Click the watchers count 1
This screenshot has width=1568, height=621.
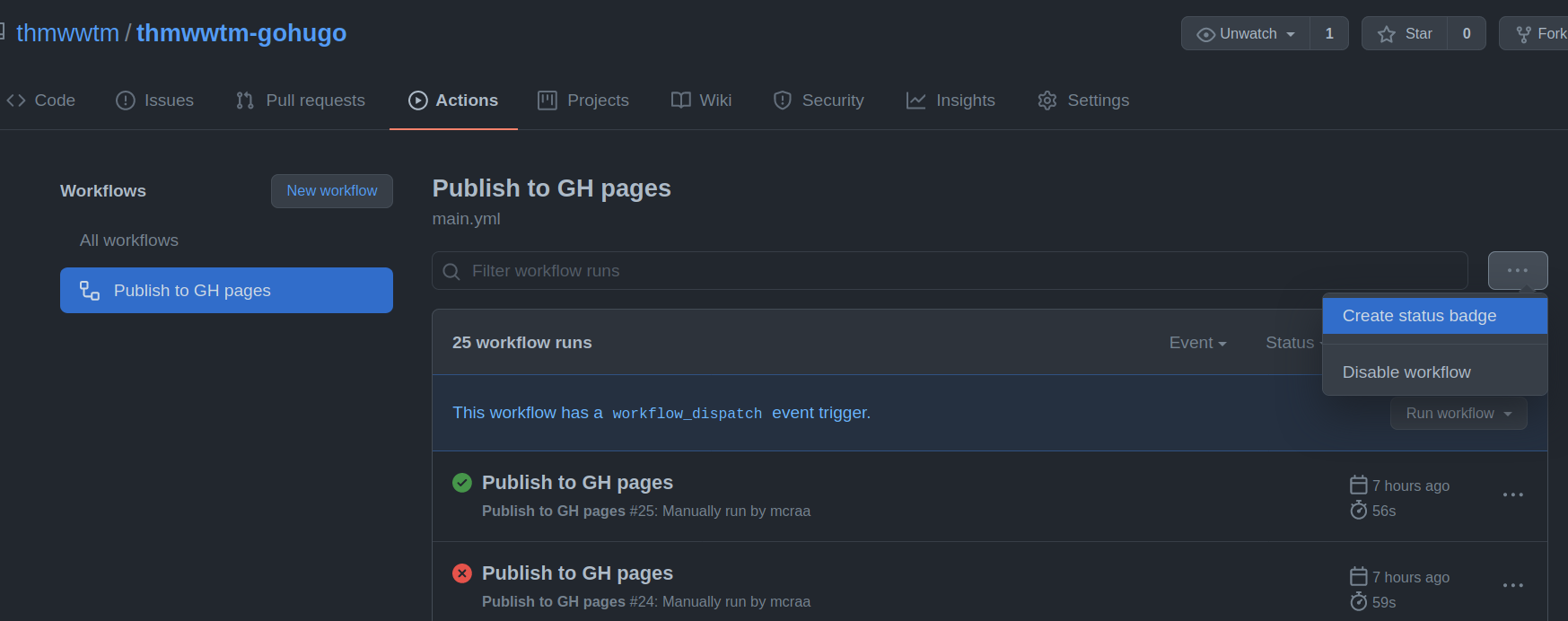[x=1329, y=33]
